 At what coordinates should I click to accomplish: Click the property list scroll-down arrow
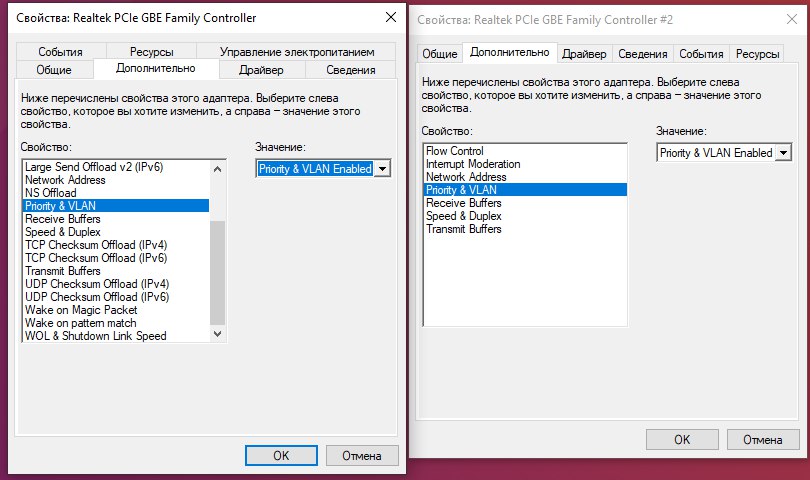(x=217, y=334)
